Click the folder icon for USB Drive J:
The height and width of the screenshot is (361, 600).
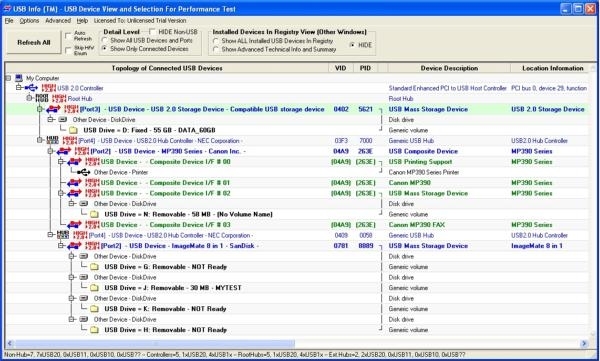pos(94,288)
